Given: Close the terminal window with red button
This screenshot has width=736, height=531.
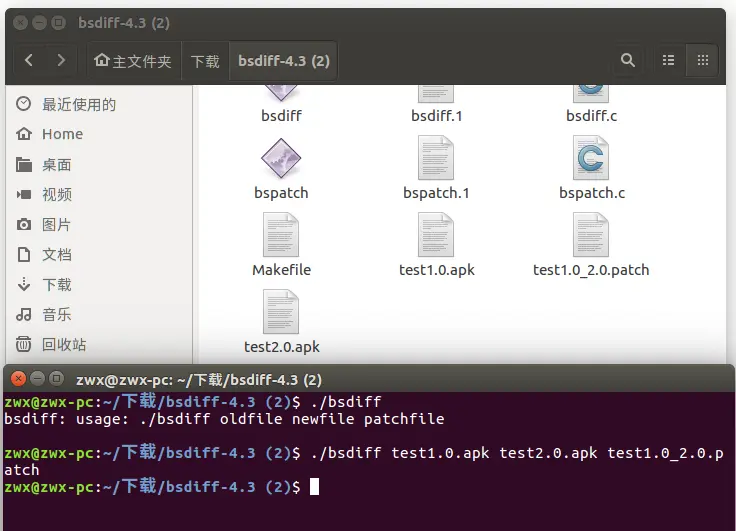Looking at the screenshot, I should (x=18, y=378).
